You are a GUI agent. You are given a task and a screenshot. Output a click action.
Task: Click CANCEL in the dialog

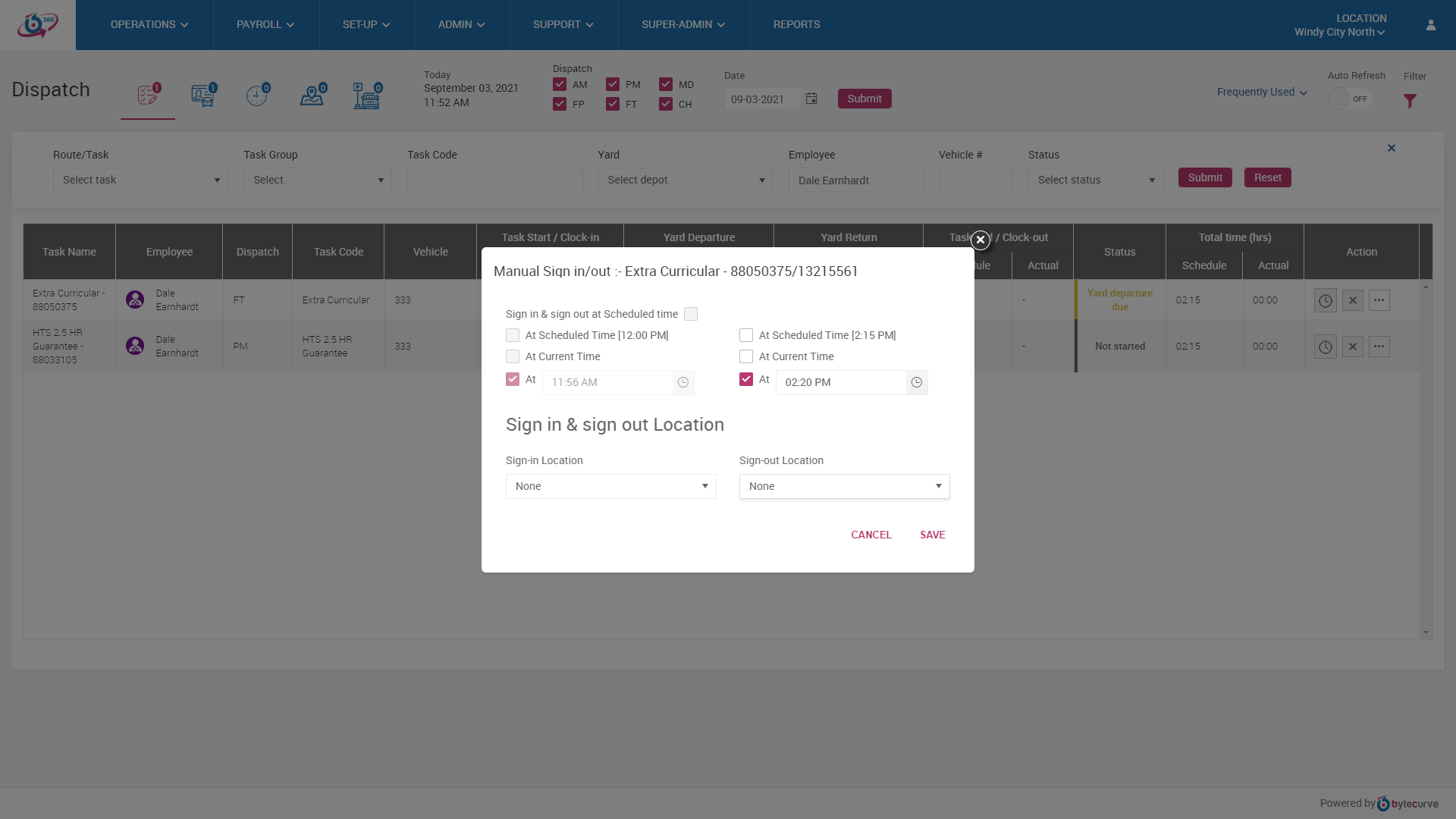pyautogui.click(x=871, y=535)
